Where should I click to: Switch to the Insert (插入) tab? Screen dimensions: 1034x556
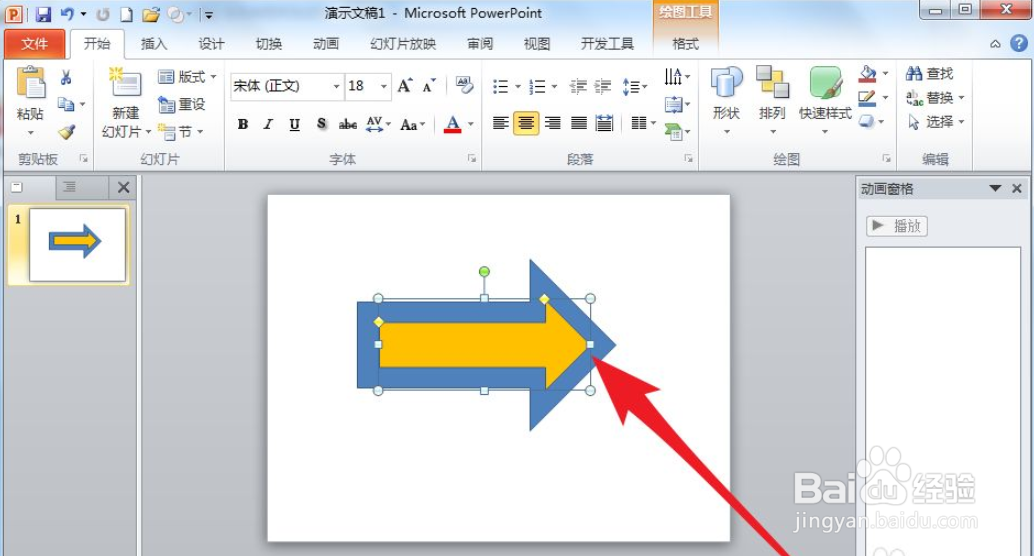coord(154,44)
